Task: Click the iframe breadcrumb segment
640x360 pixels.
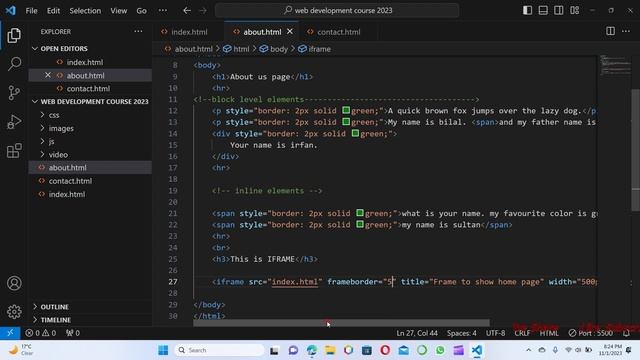Action: [314, 49]
